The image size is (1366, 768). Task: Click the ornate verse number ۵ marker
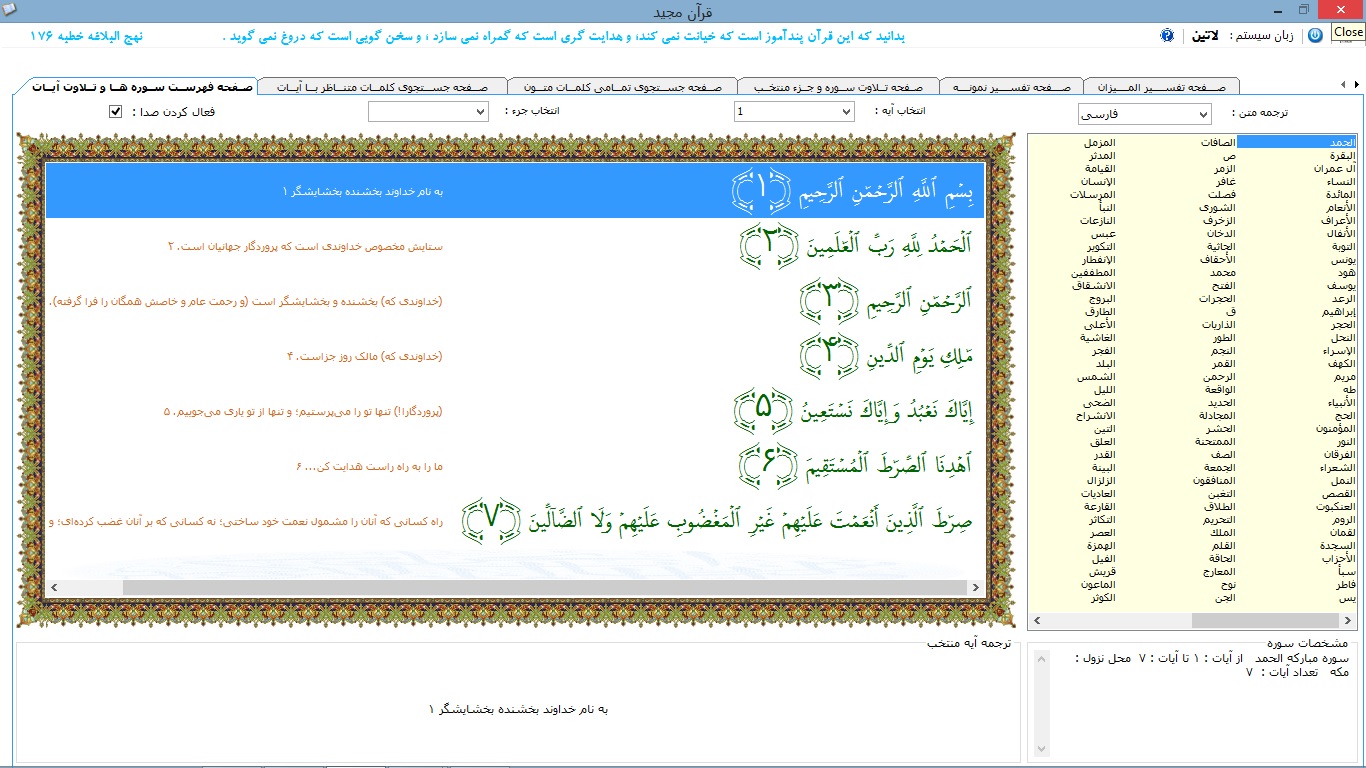[x=761, y=411]
